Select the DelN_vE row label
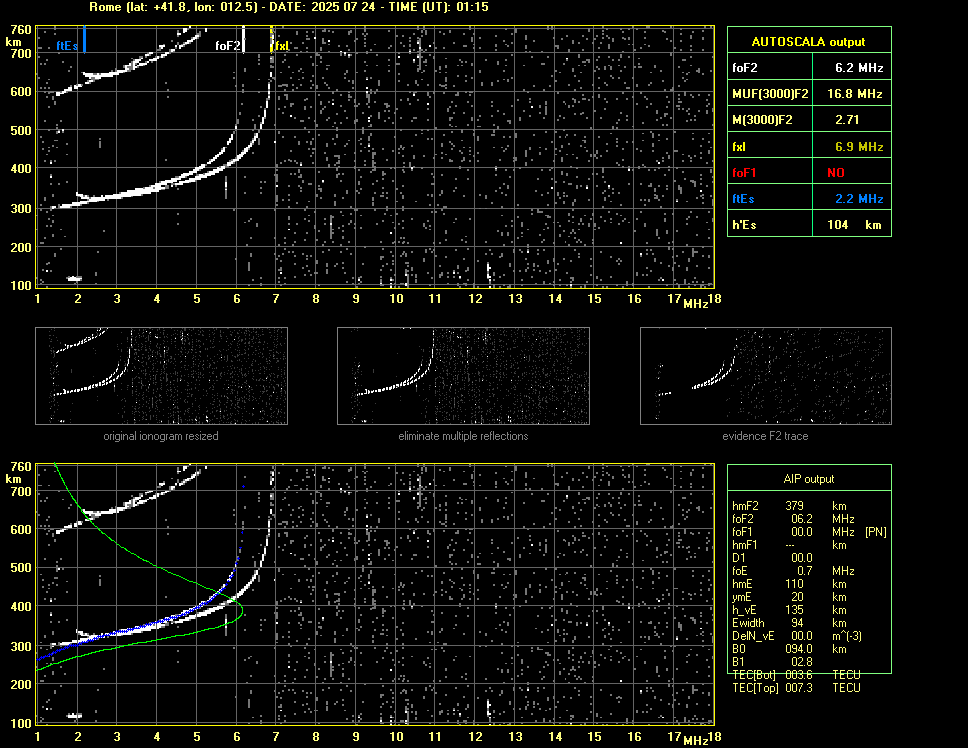968x748 pixels. click(753, 636)
